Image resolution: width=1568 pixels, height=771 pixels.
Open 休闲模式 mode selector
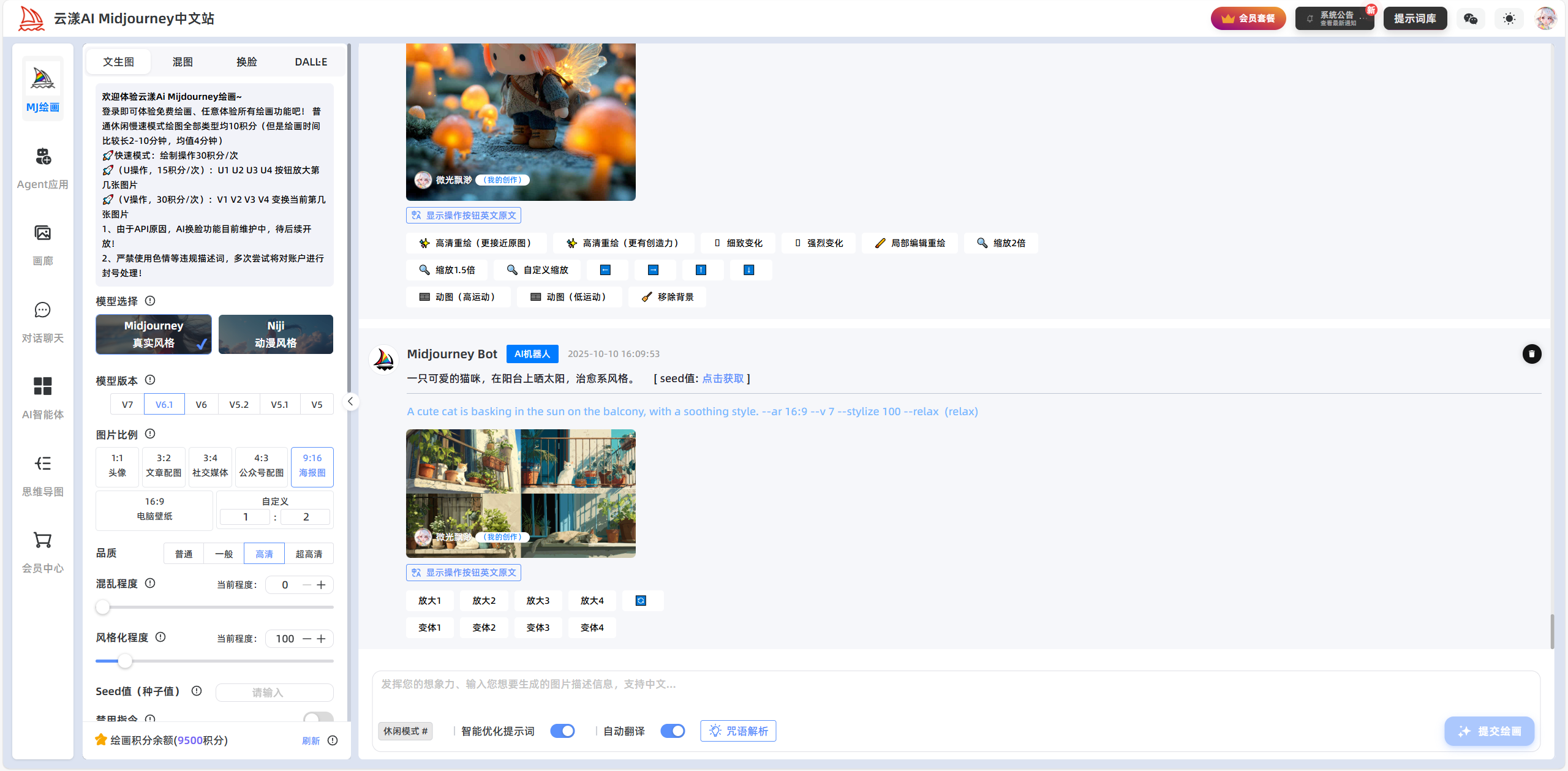pos(405,731)
